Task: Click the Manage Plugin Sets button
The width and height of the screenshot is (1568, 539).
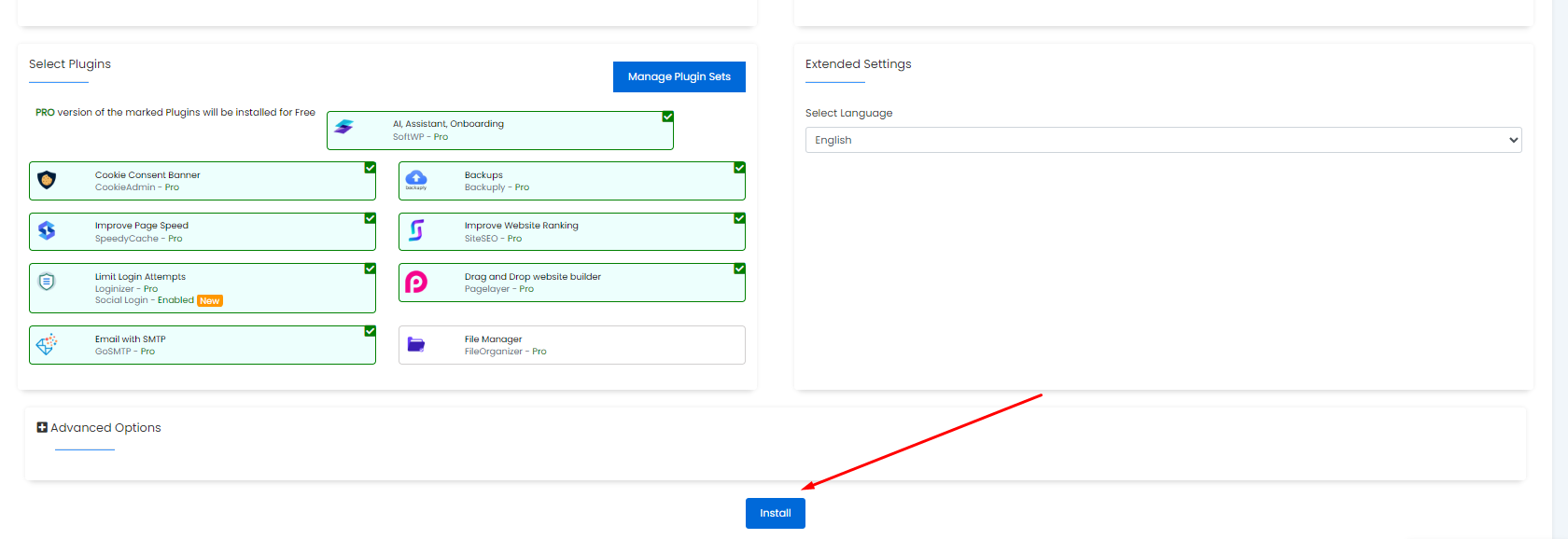Action: pos(679,76)
